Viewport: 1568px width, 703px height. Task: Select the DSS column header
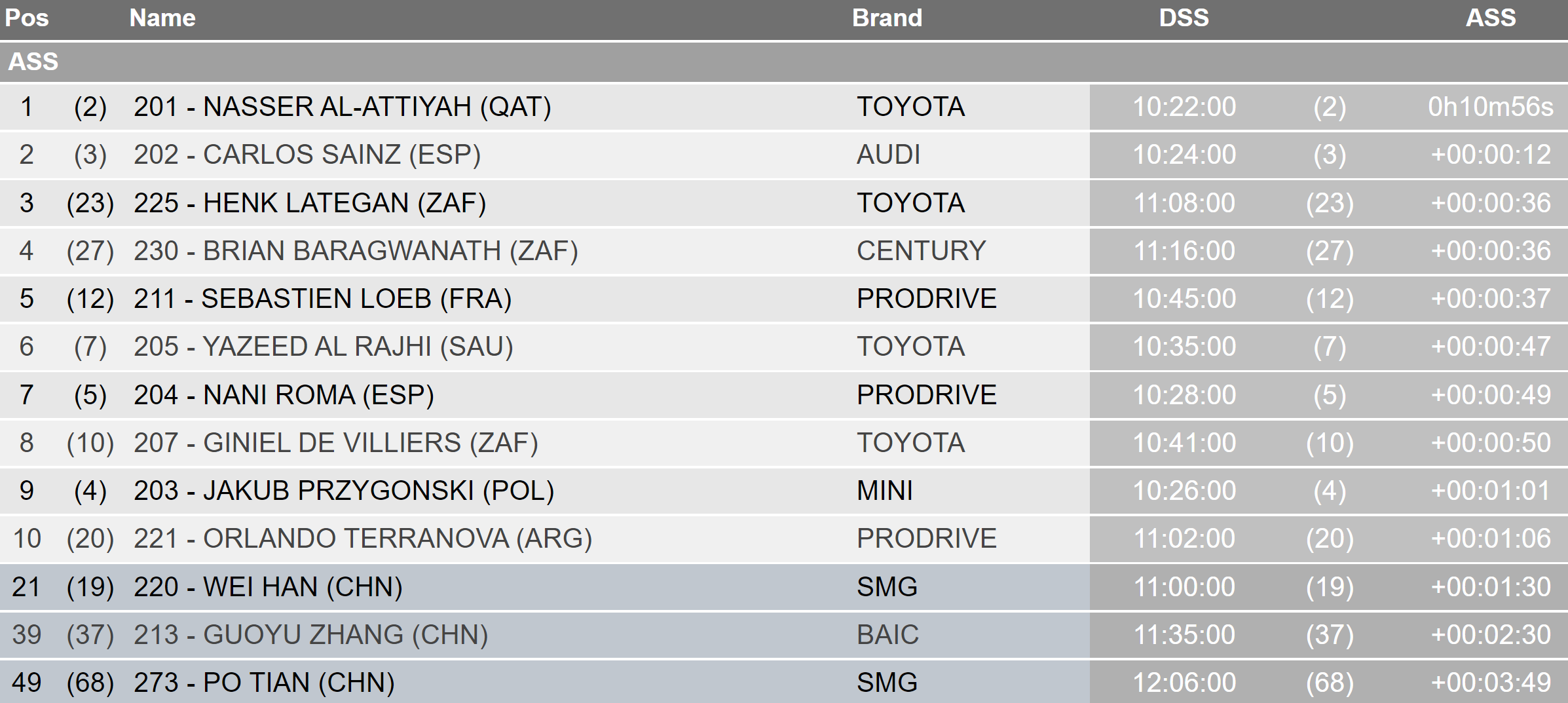pos(1184,18)
